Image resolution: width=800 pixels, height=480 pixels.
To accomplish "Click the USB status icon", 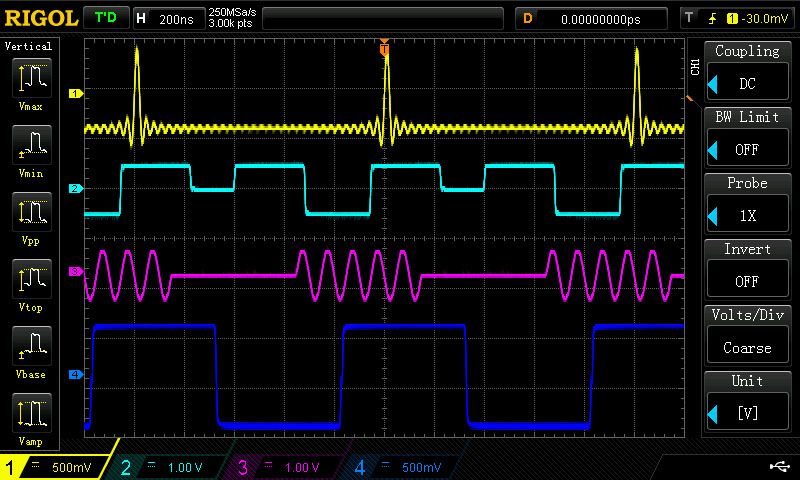I will (778, 466).
